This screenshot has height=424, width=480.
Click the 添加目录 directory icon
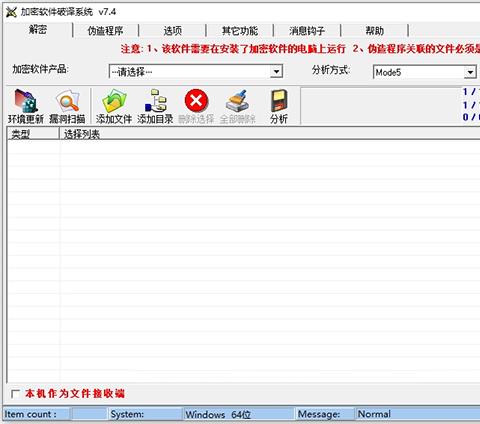coord(155,101)
